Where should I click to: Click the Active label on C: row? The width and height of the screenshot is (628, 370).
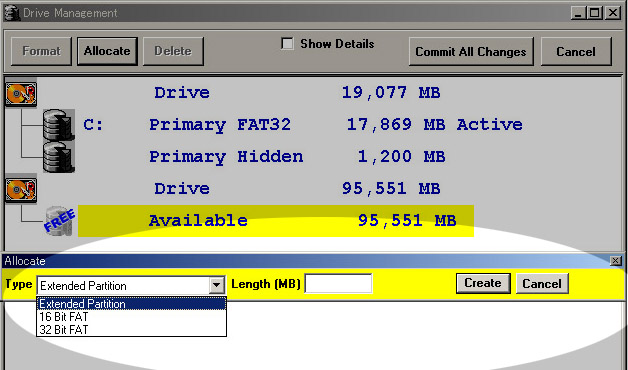(489, 125)
